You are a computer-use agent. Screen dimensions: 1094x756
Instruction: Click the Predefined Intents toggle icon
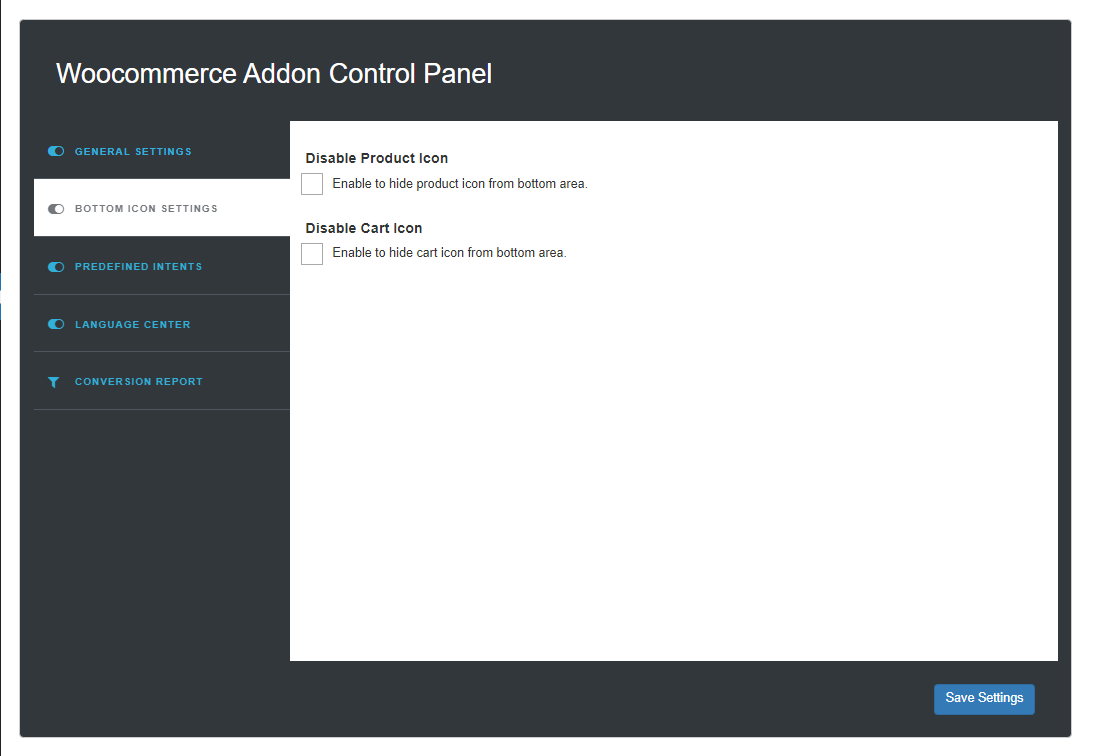(56, 266)
